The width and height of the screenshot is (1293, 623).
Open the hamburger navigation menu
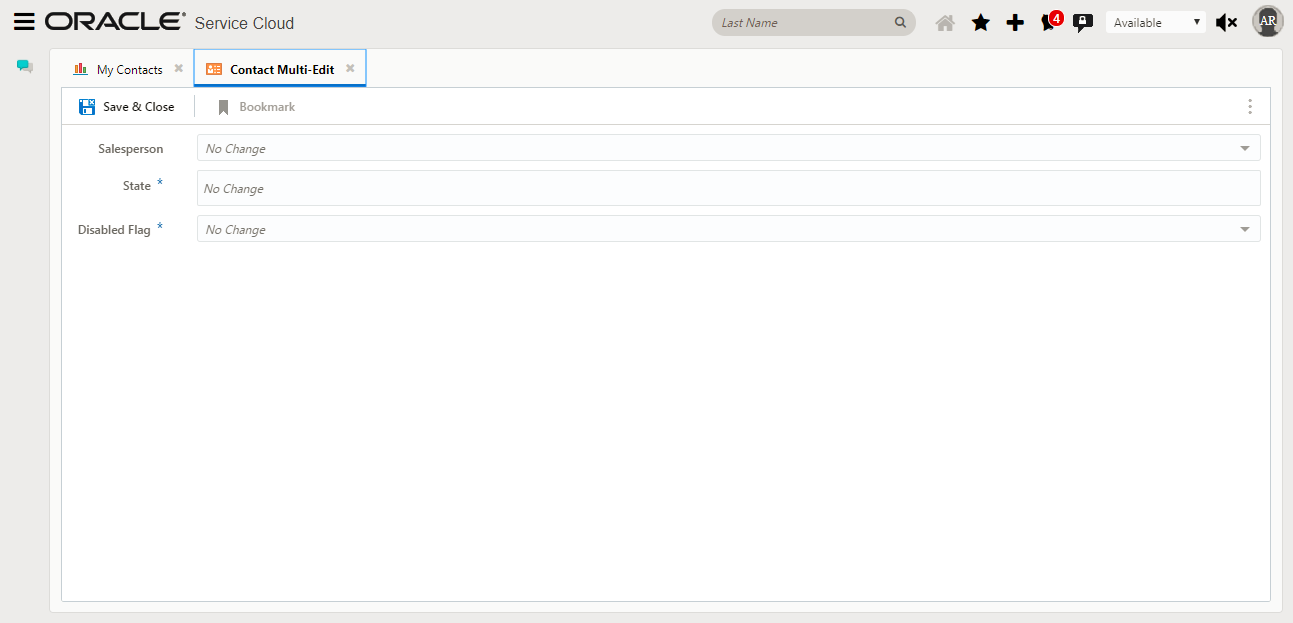pos(24,22)
